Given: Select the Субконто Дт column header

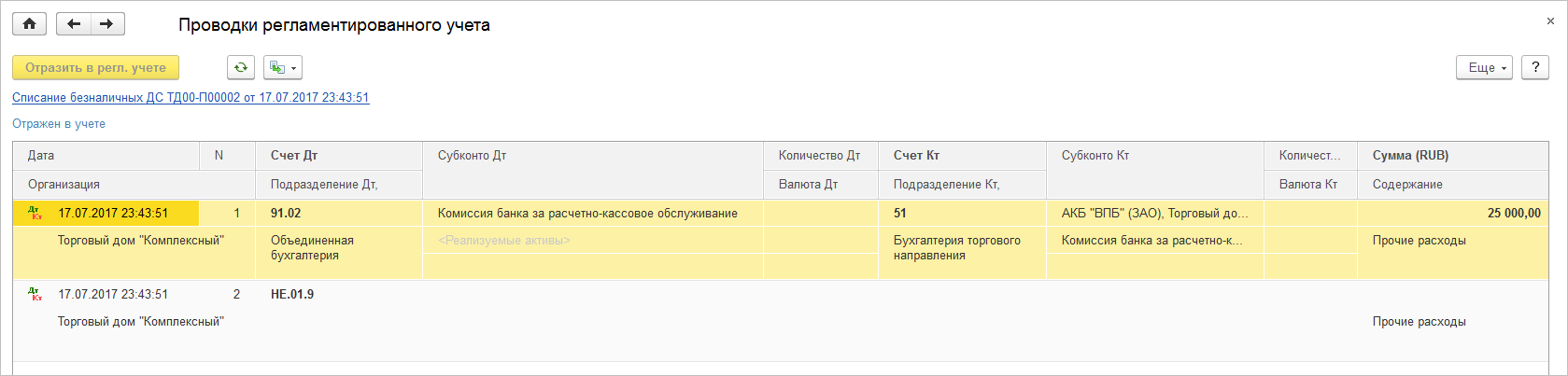Looking at the screenshot, I should (x=472, y=155).
